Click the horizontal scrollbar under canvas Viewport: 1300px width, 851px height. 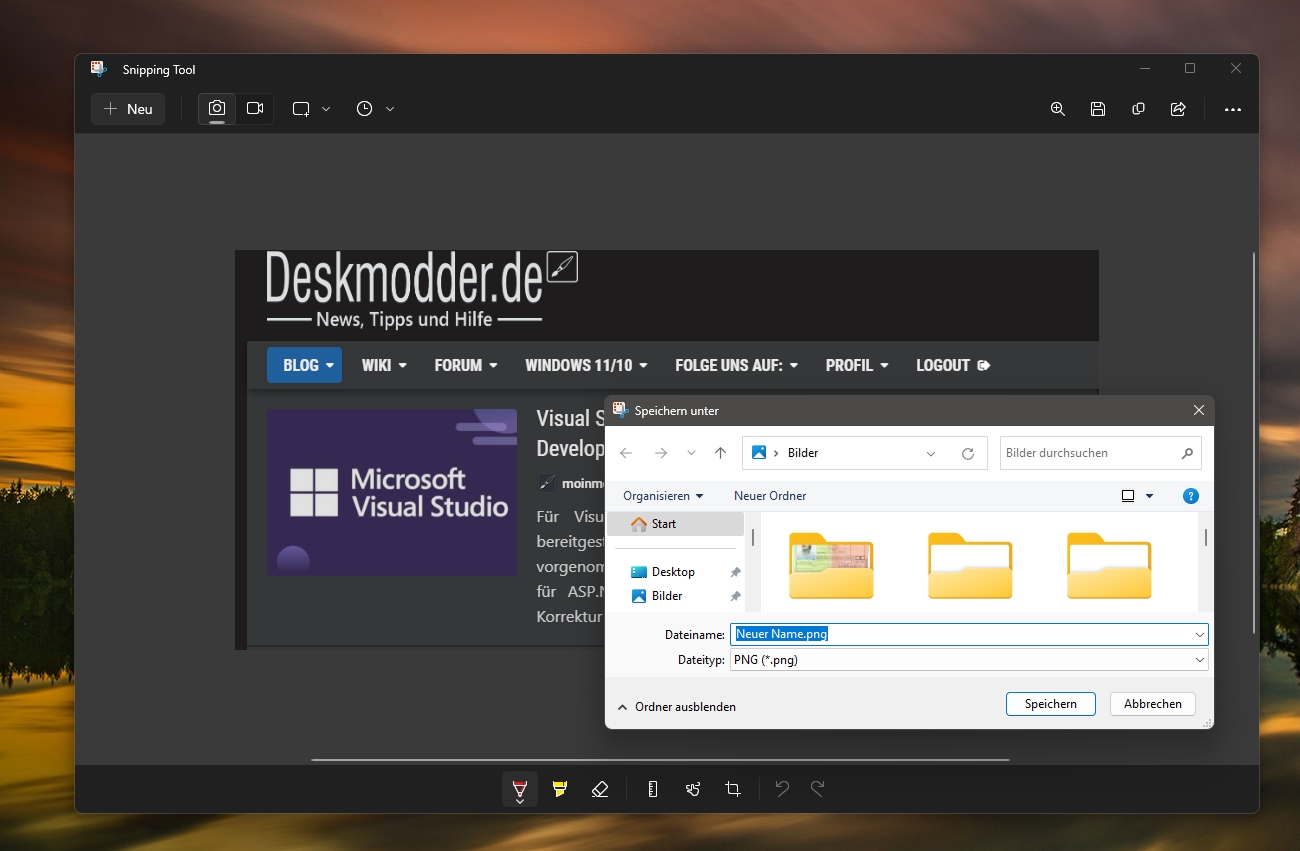tap(660, 760)
